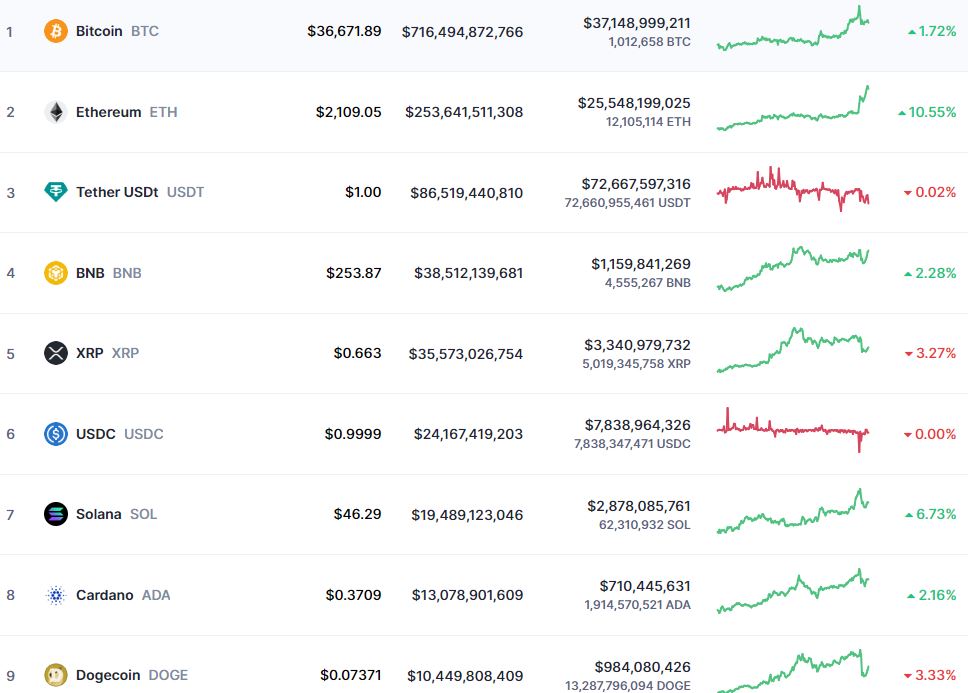Click market cap $253,641,511,308
Viewport: 968px width, 693px height.
(x=464, y=112)
